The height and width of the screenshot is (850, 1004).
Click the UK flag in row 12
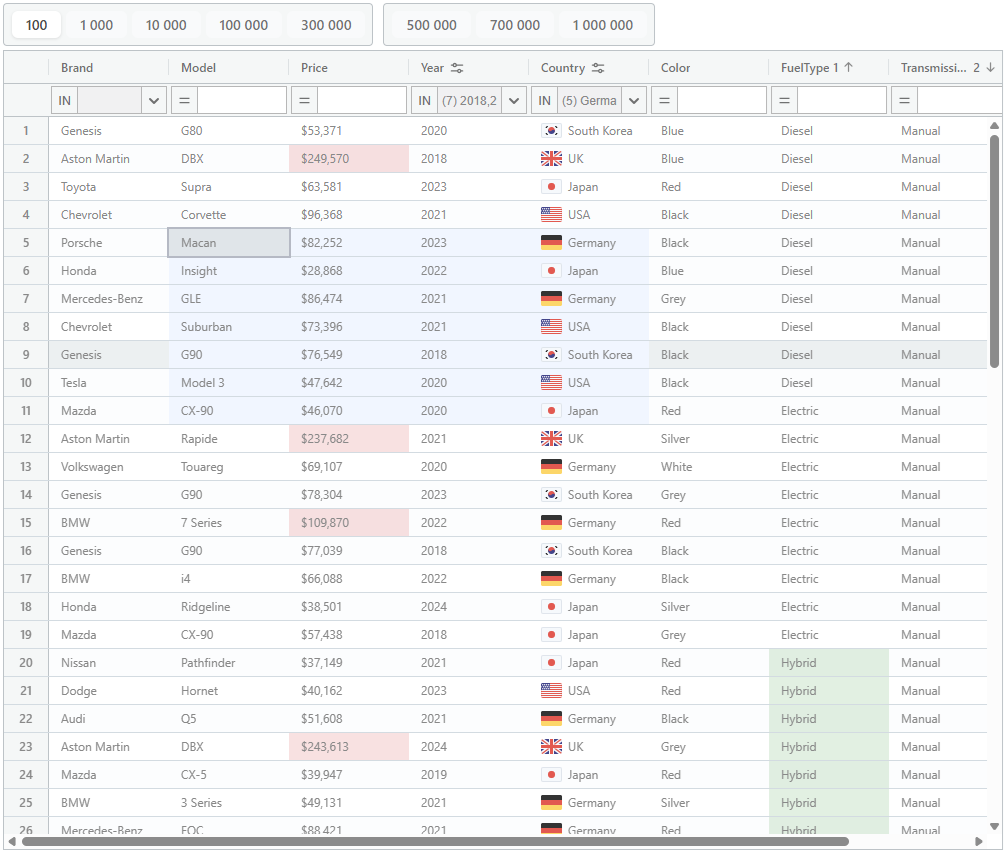click(x=551, y=439)
